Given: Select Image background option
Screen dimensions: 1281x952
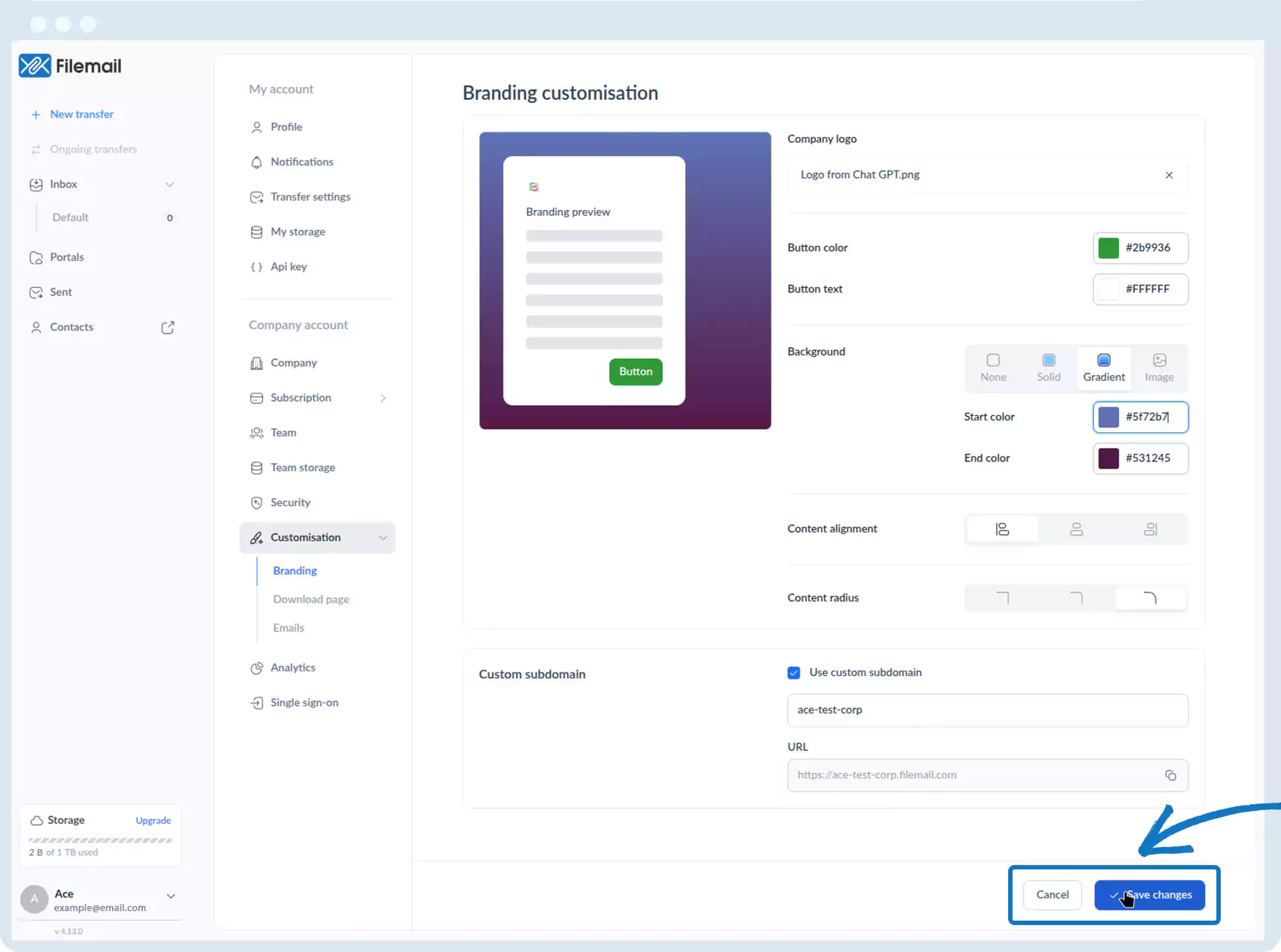Looking at the screenshot, I should 1159,367.
